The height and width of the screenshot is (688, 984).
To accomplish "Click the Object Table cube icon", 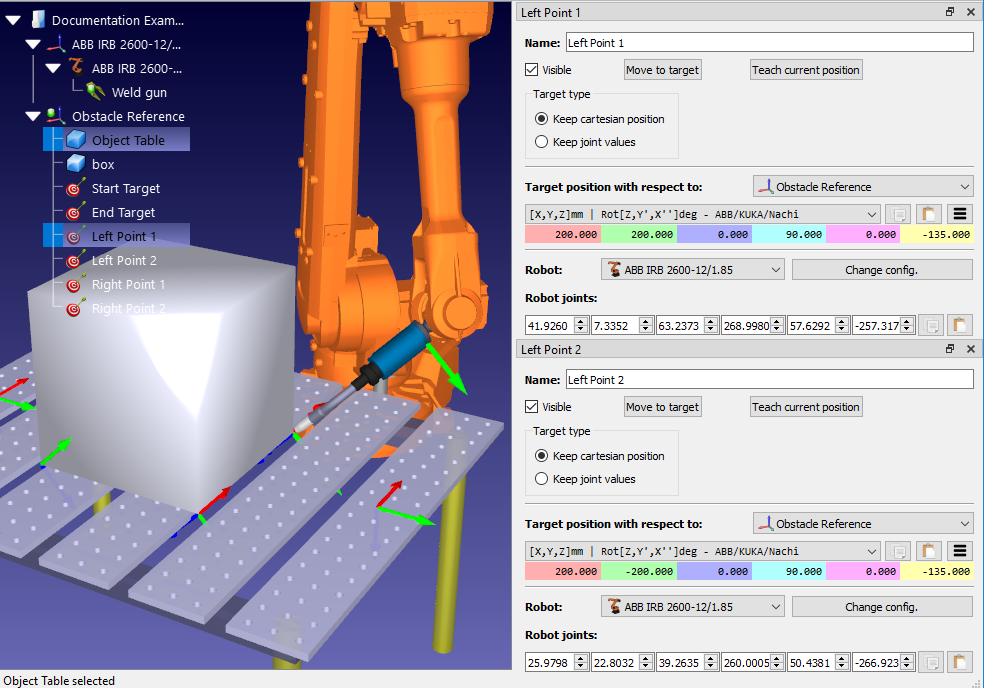I will (76, 140).
